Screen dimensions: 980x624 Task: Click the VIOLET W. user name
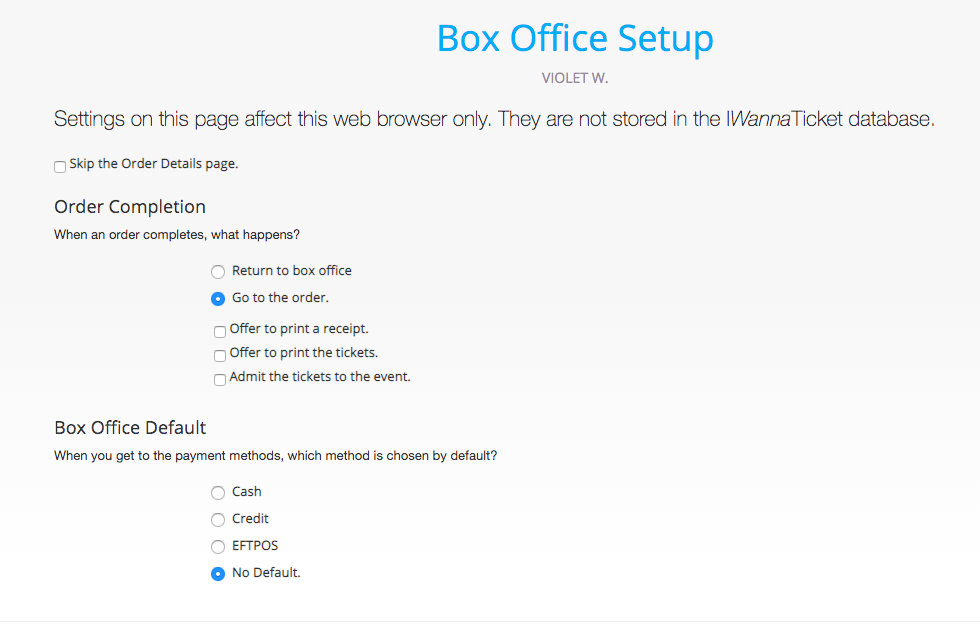[575, 78]
